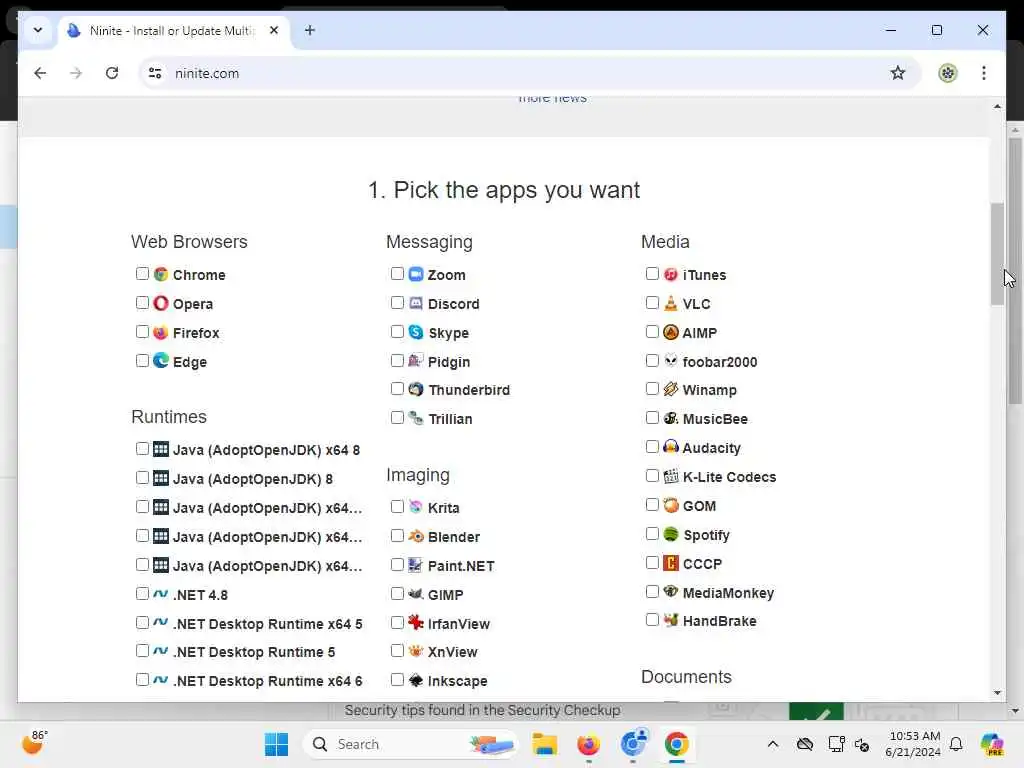1024x768 pixels.
Task: Select the Ninite browser tab
Action: tap(173, 31)
